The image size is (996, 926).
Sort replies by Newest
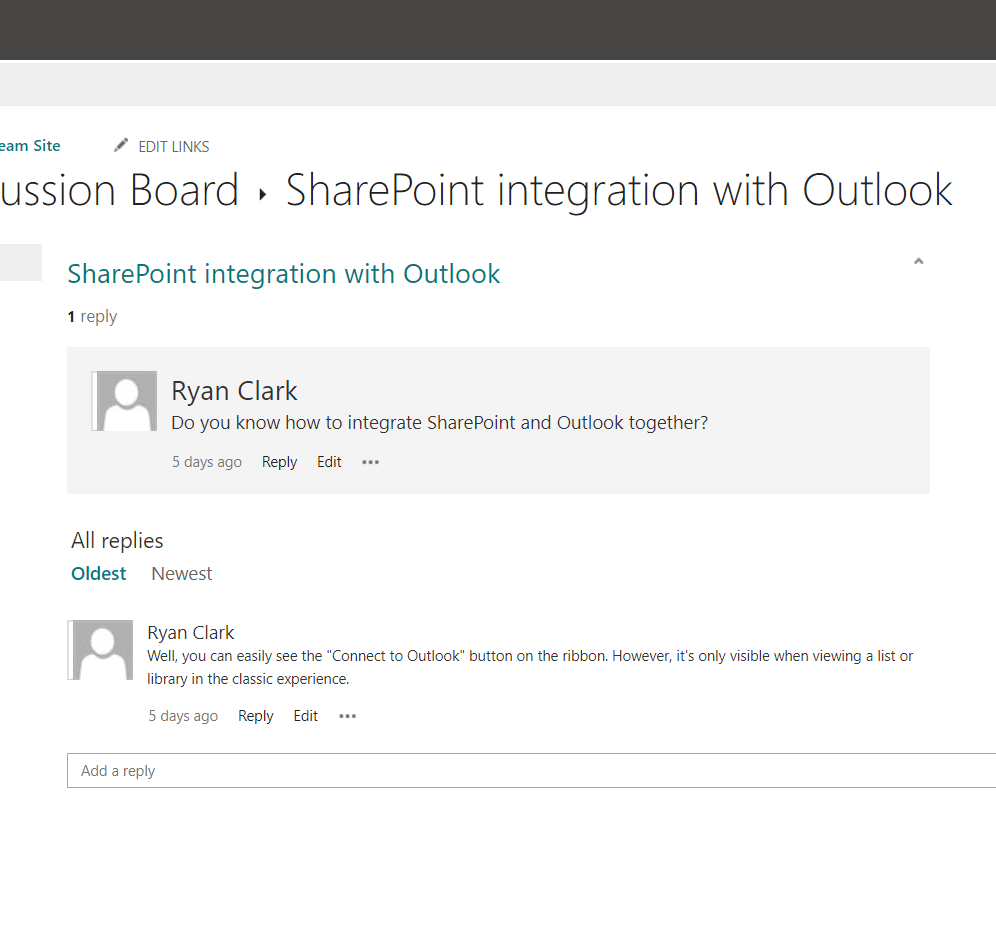pyautogui.click(x=182, y=574)
